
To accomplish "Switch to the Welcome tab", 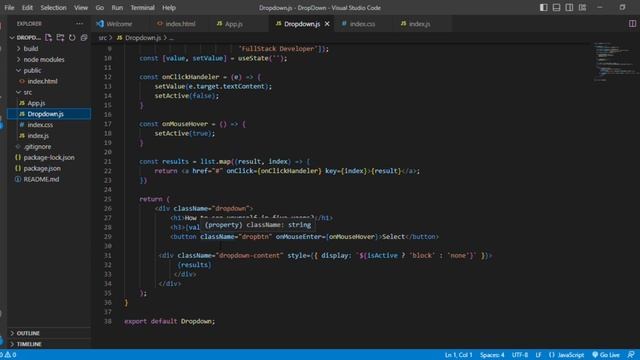I will [119, 24].
